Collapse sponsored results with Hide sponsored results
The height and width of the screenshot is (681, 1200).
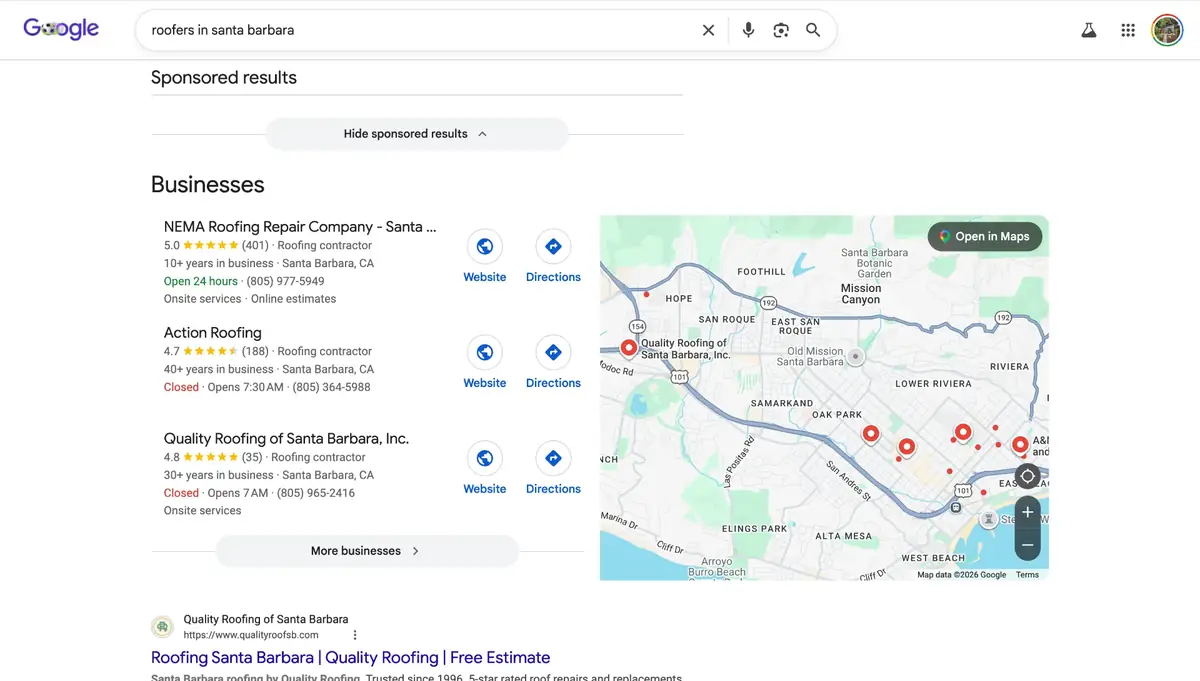click(416, 134)
